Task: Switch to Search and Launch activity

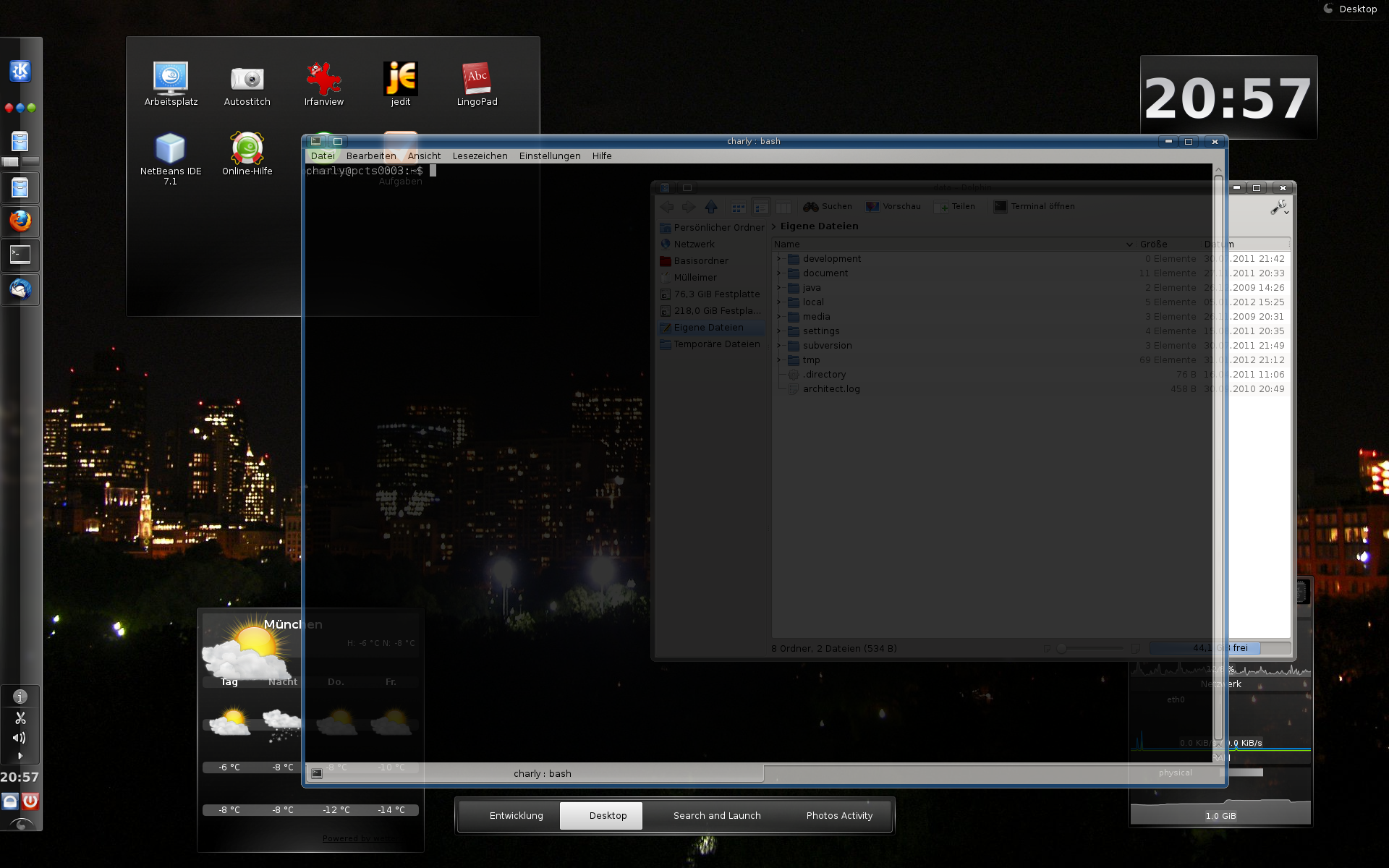Action: point(716,815)
